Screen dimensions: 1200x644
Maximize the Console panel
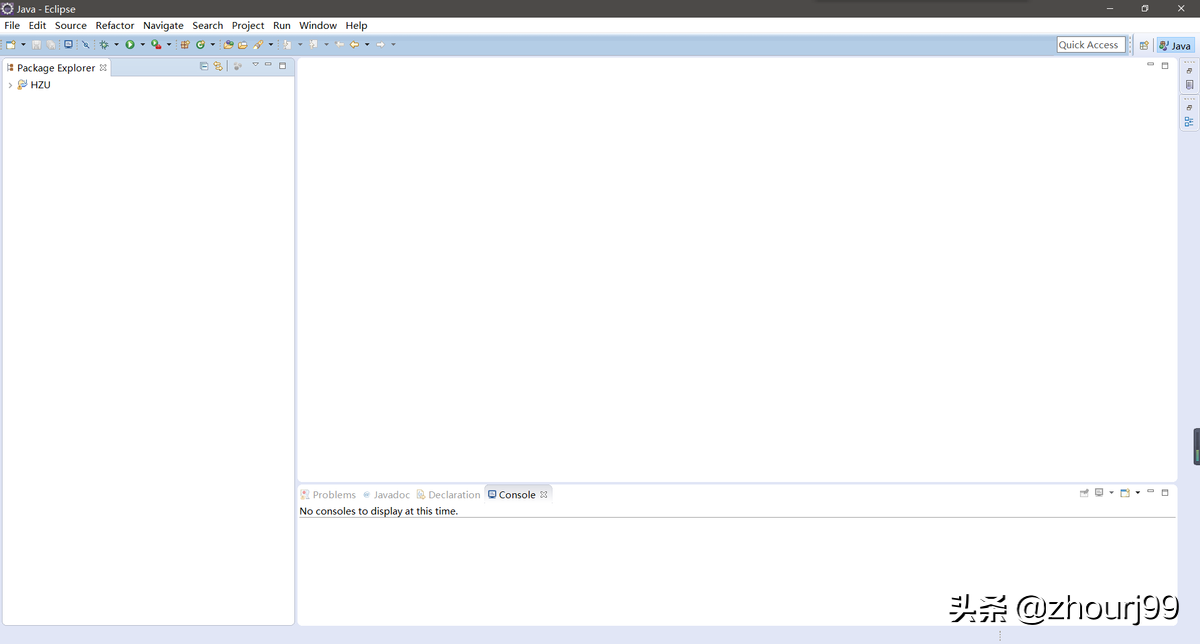(x=1165, y=492)
